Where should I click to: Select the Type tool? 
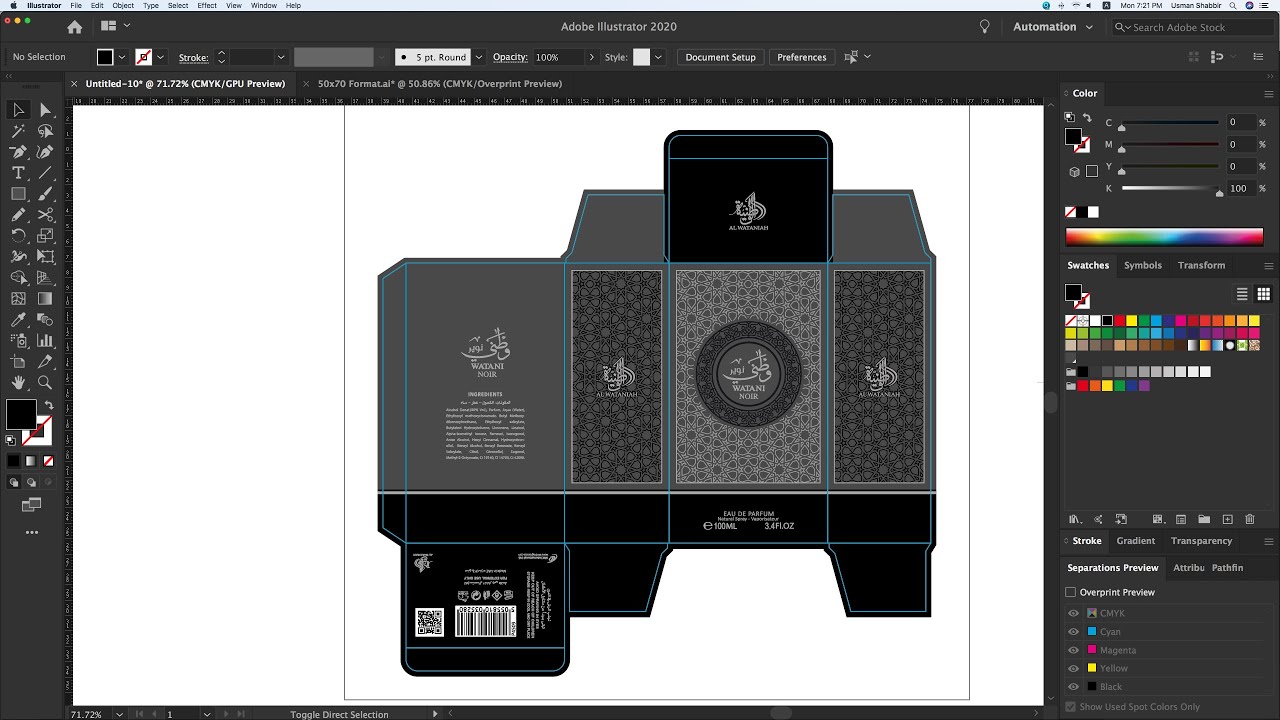point(18,173)
